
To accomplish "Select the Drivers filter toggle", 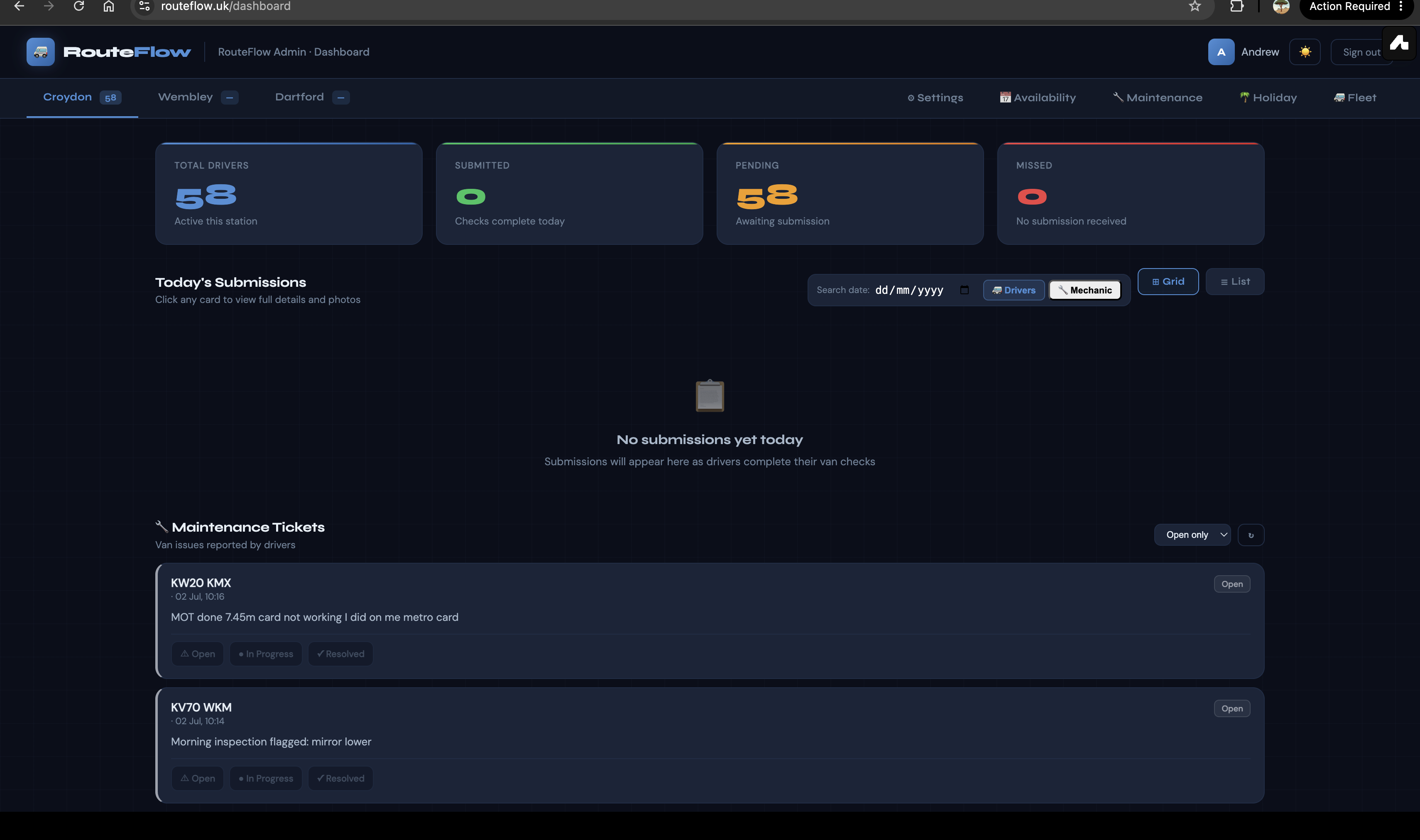I will [1014, 291].
